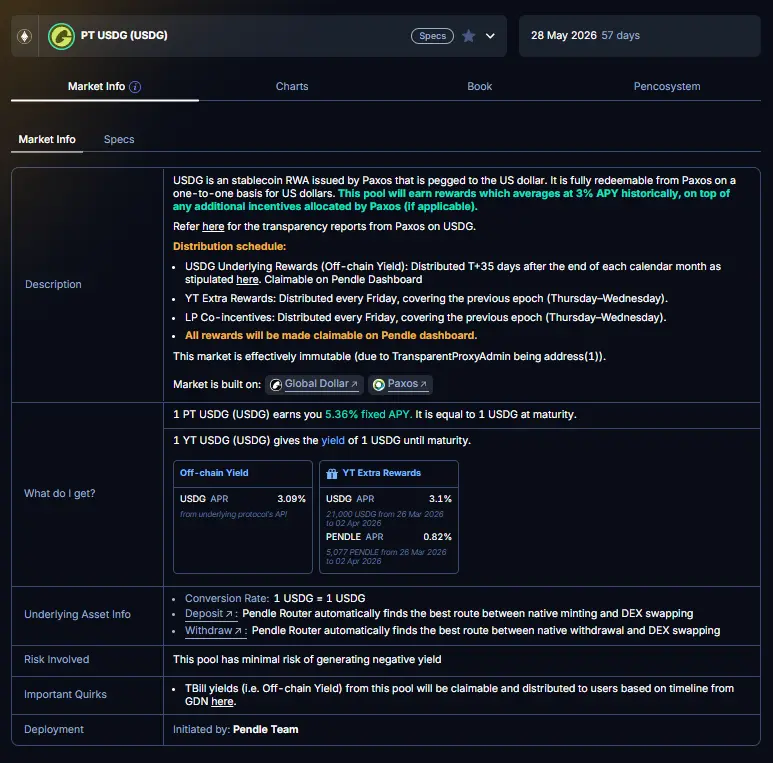Click the 'Distribution schedule:' heading

(x=229, y=246)
